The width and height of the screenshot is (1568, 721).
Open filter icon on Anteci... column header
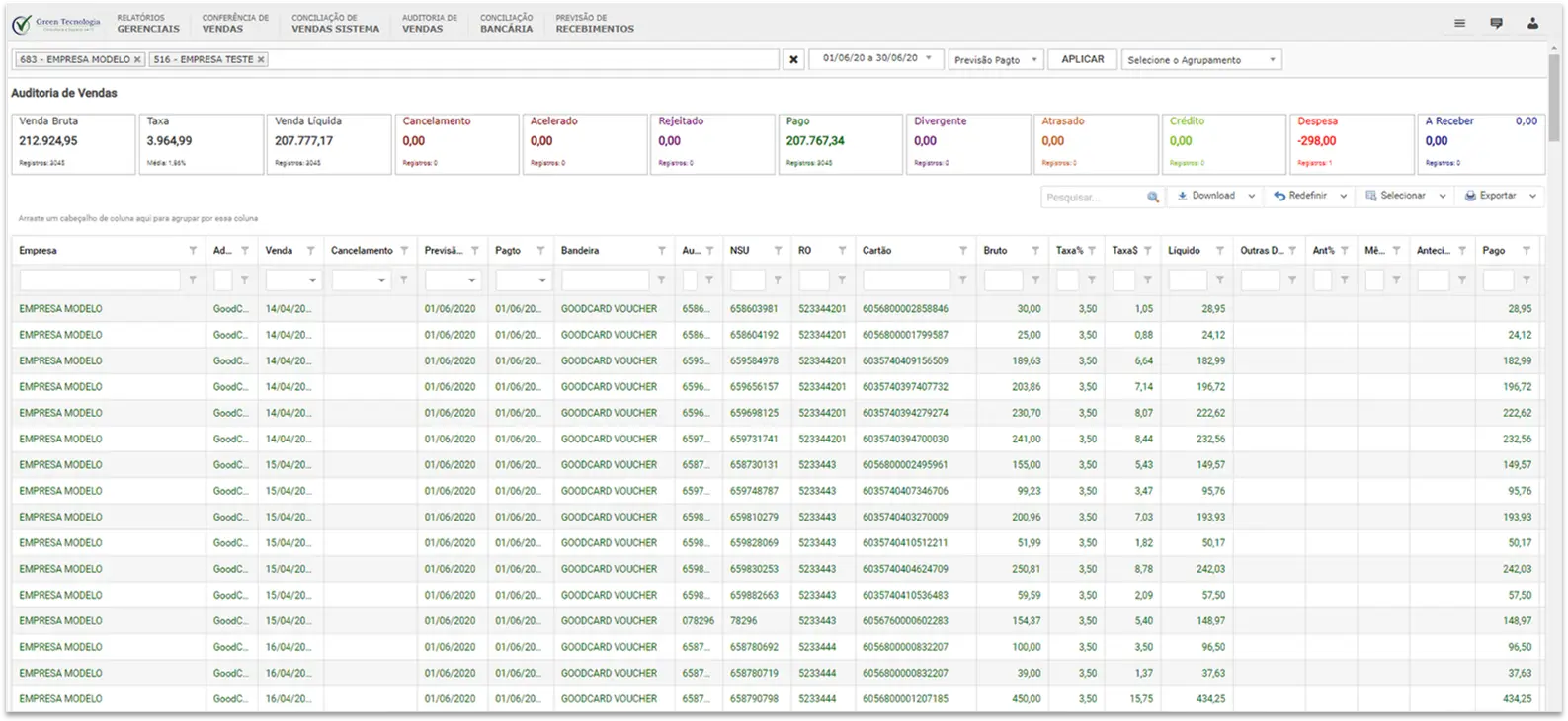[x=1462, y=251]
